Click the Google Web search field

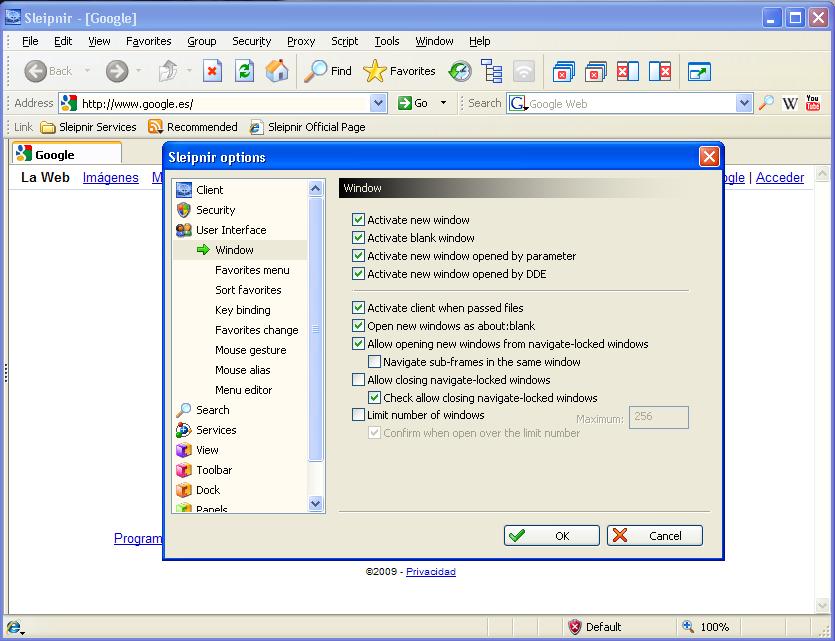(631, 103)
